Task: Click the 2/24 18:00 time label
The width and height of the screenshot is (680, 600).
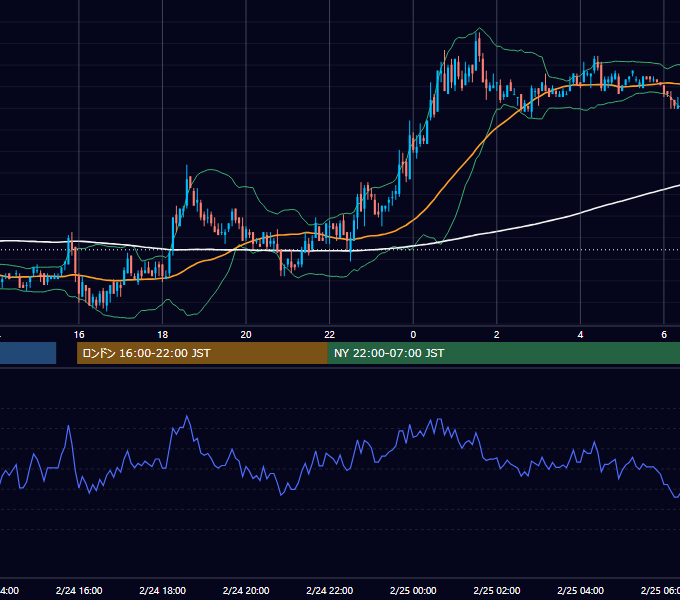Action: [163, 590]
